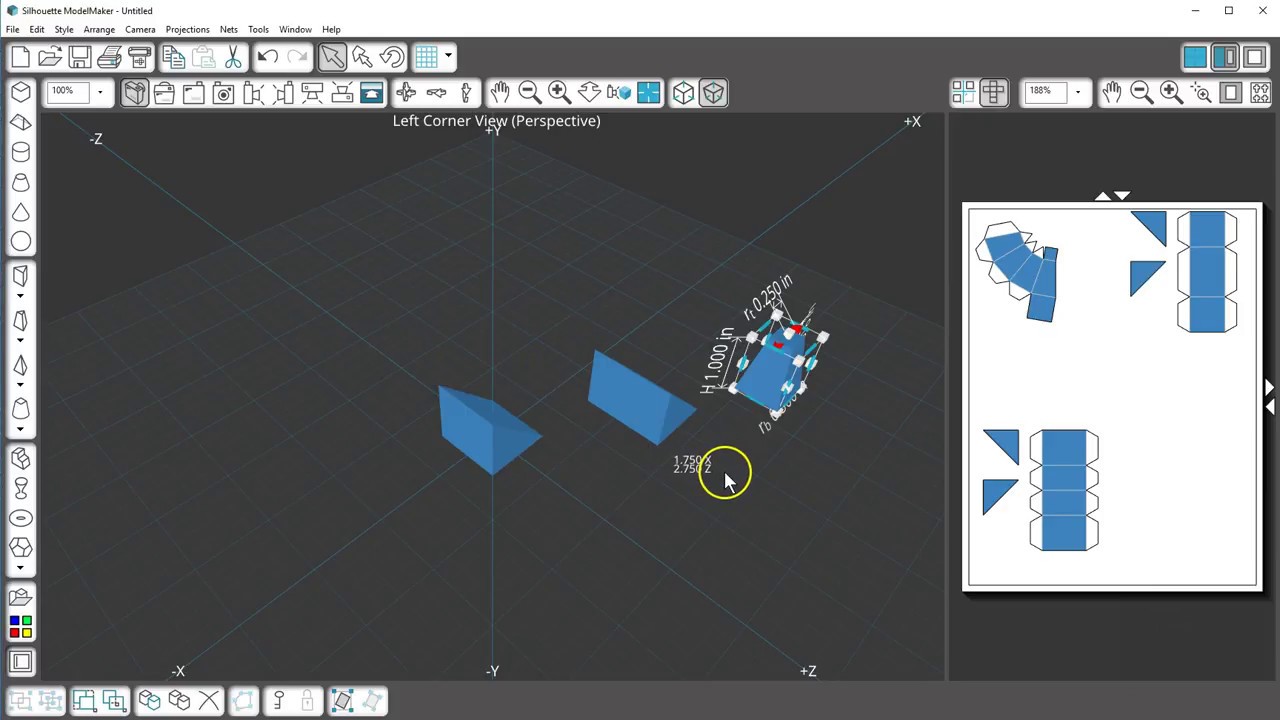Click the 100% zoom field
Viewport: 1280px width, 720px height.
[x=70, y=92]
